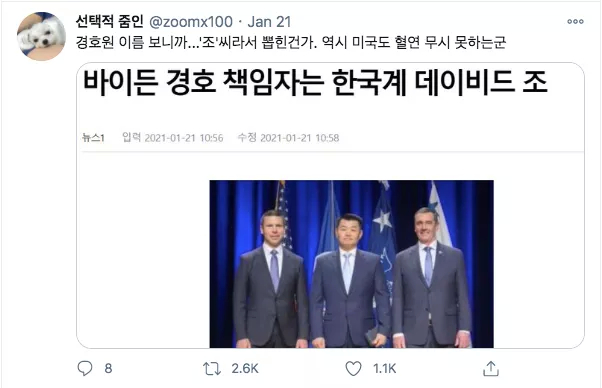Select the tweet text starting 경호원 이름
The image size is (602, 388).
[x=291, y=42]
